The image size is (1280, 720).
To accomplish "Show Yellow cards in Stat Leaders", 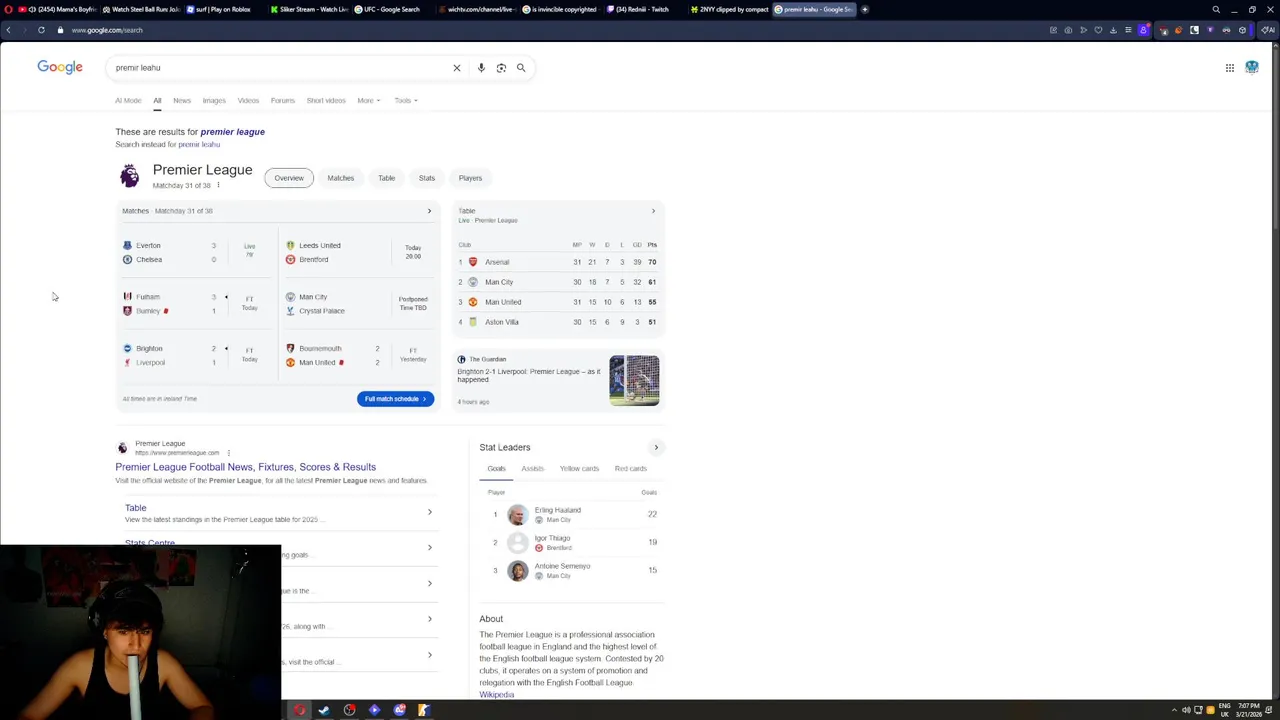I will [579, 468].
